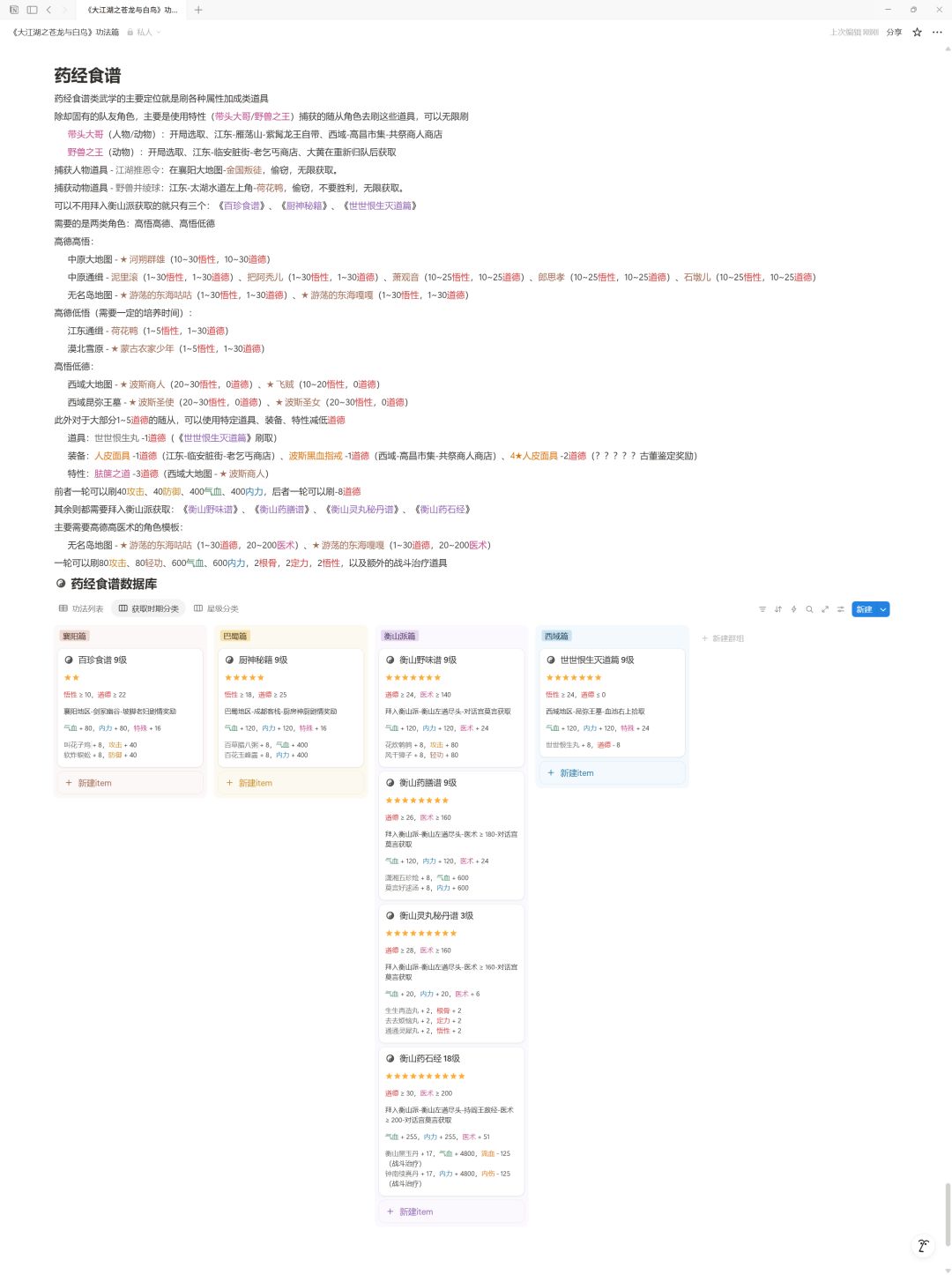Expand the 新建 button dropdown arrow
The image size is (952, 1275).
click(883, 609)
